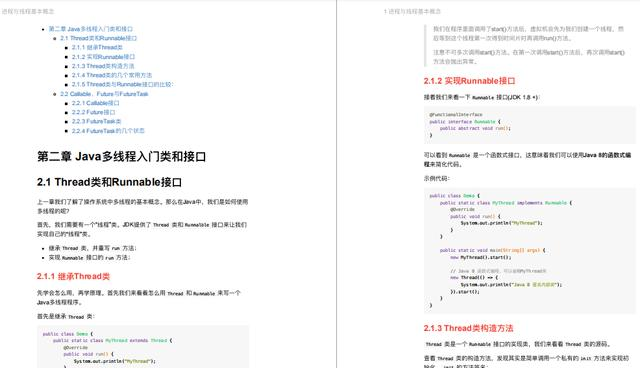The width and height of the screenshot is (640, 368).
Task: Click the '@FunctionalInterface' code line
Action: [456, 115]
